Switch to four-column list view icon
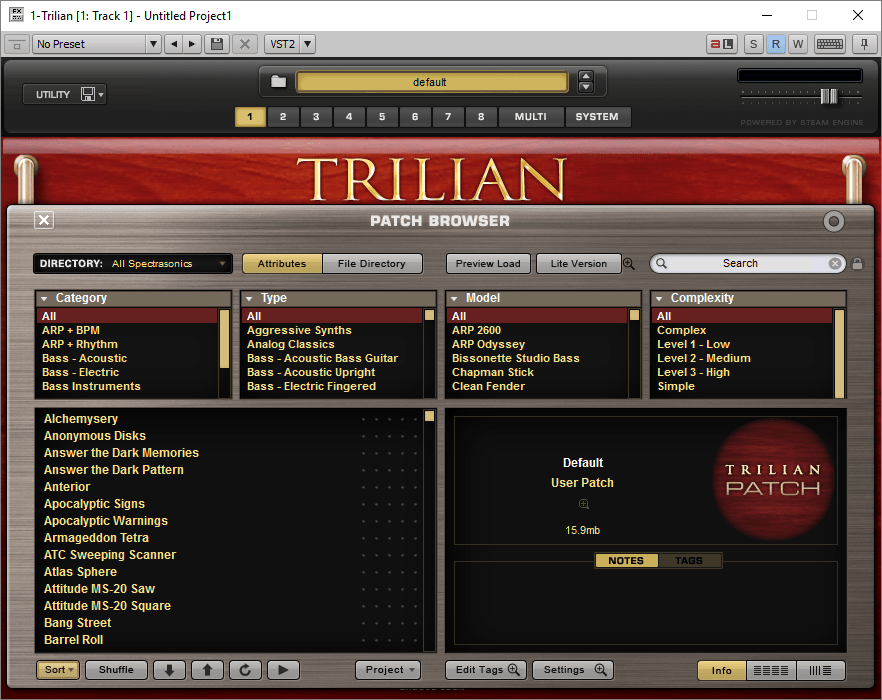The width and height of the screenshot is (882, 700). pyautogui.click(x=771, y=670)
